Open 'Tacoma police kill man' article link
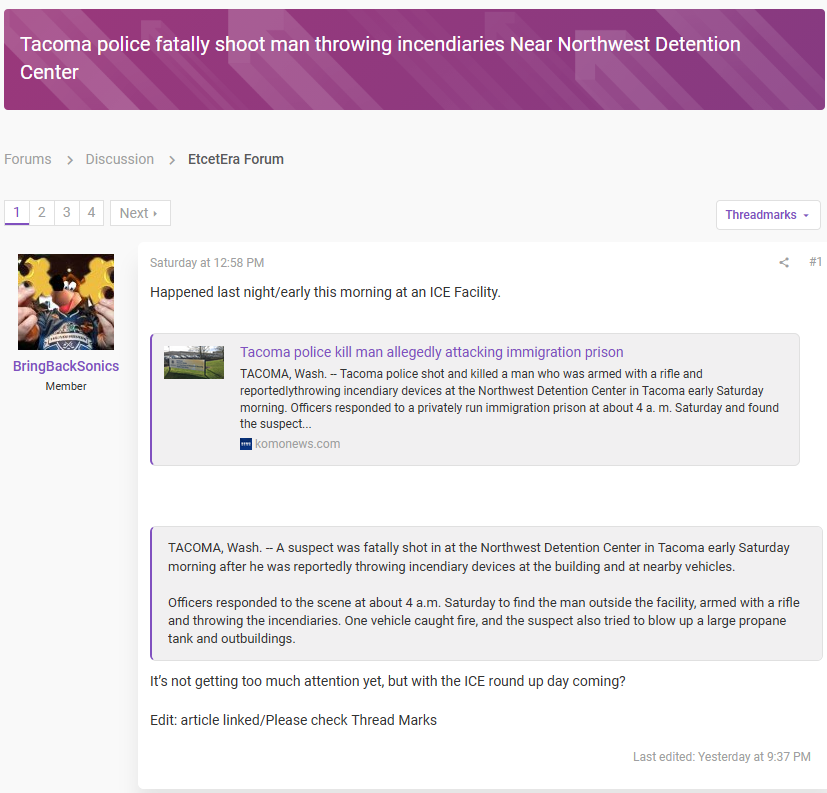 tap(431, 352)
